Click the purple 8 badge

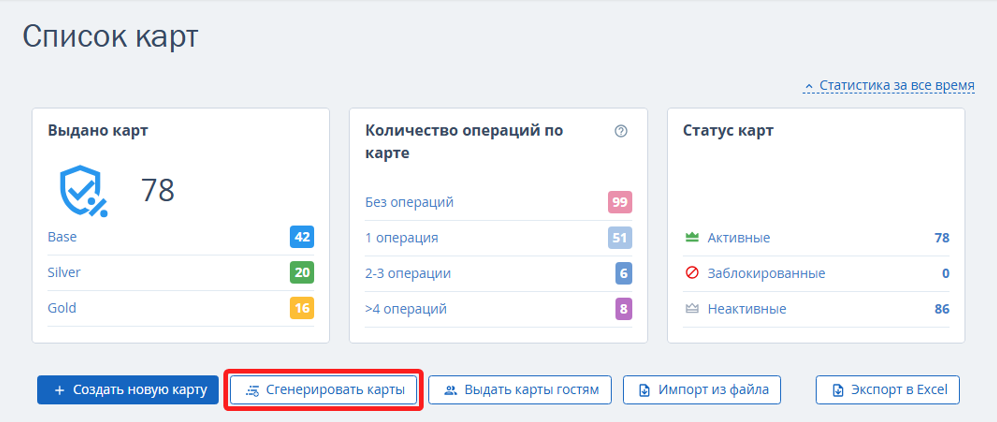coord(623,310)
